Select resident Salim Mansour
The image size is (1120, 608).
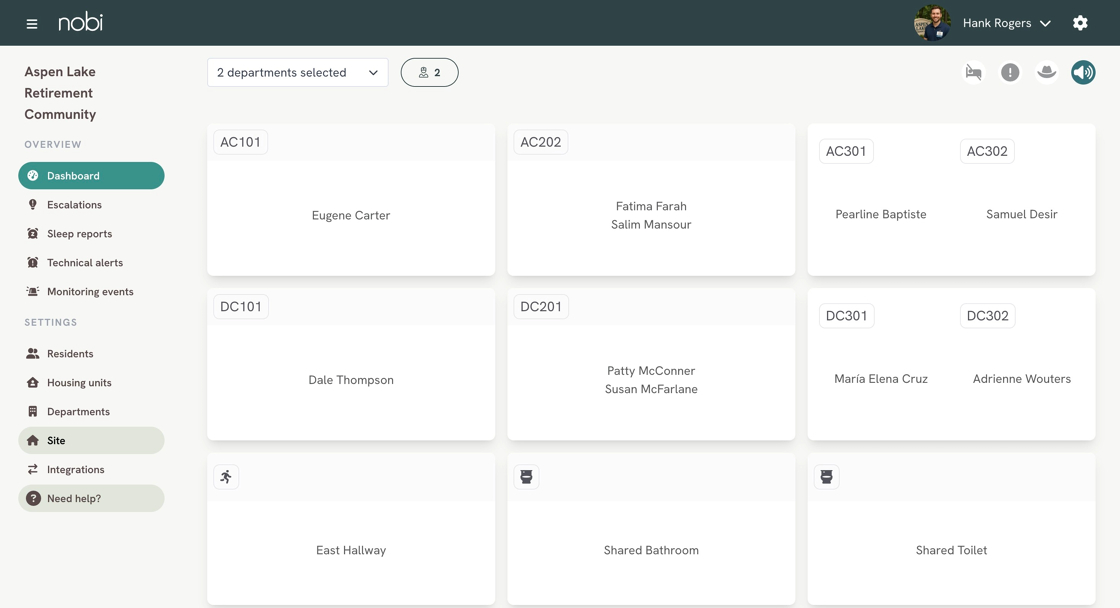click(x=651, y=224)
